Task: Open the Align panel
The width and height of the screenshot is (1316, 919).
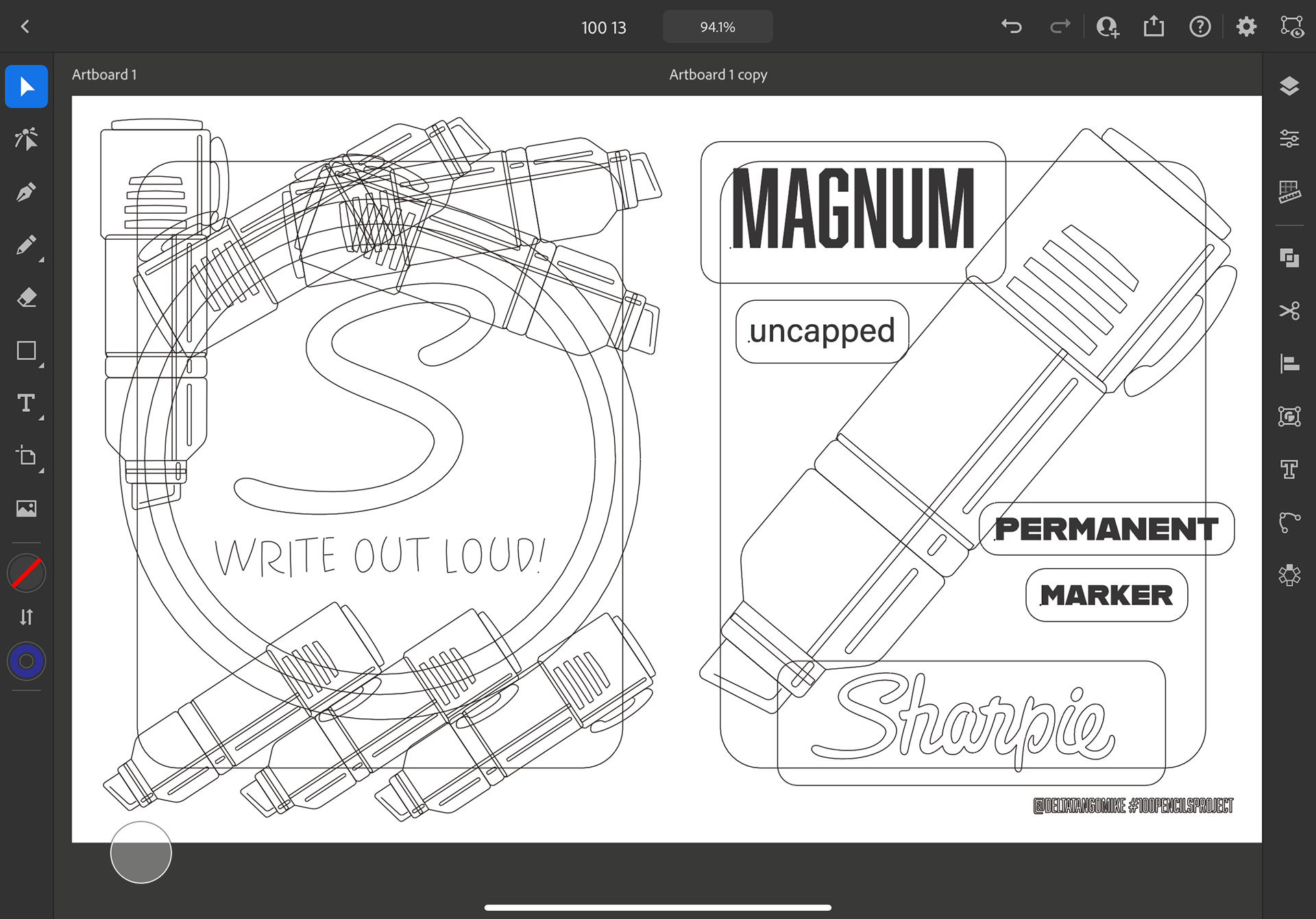Action: pos(1289,363)
